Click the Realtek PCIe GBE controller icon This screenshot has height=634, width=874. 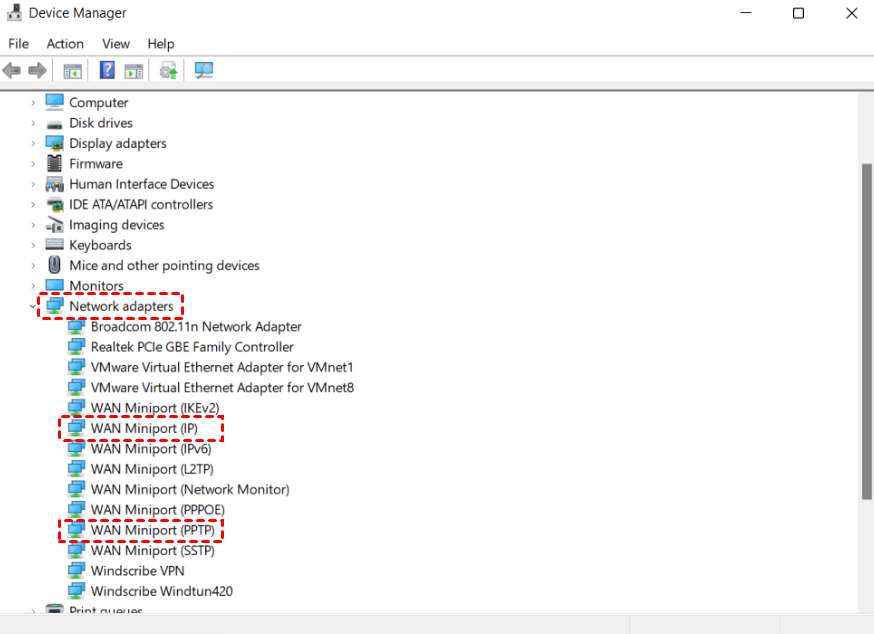[x=76, y=347]
